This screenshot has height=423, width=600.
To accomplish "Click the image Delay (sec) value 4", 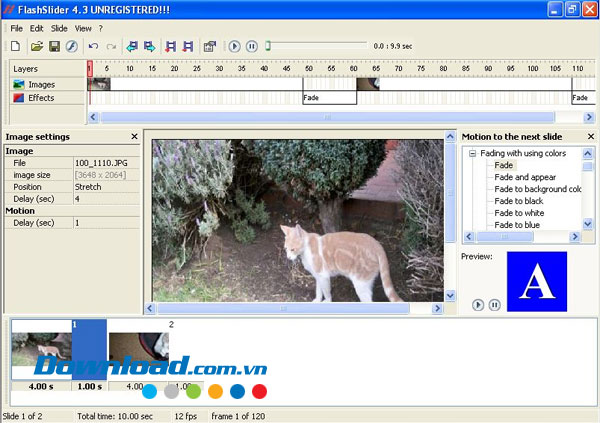I will point(106,199).
